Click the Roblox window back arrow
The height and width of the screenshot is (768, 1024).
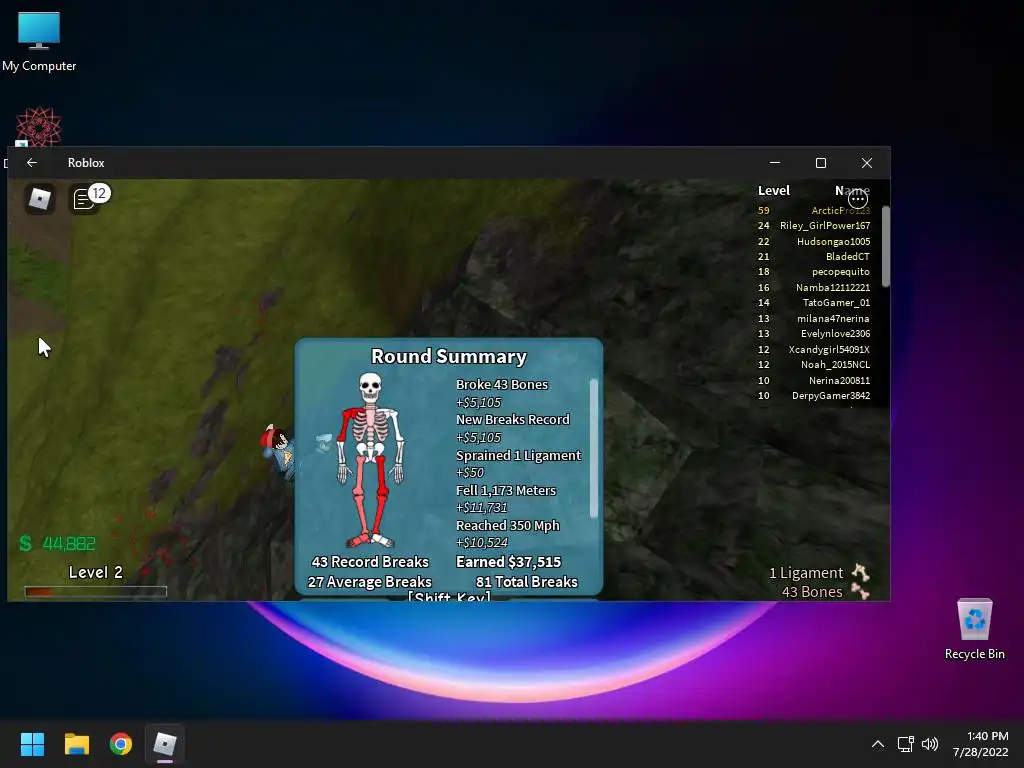(x=31, y=163)
